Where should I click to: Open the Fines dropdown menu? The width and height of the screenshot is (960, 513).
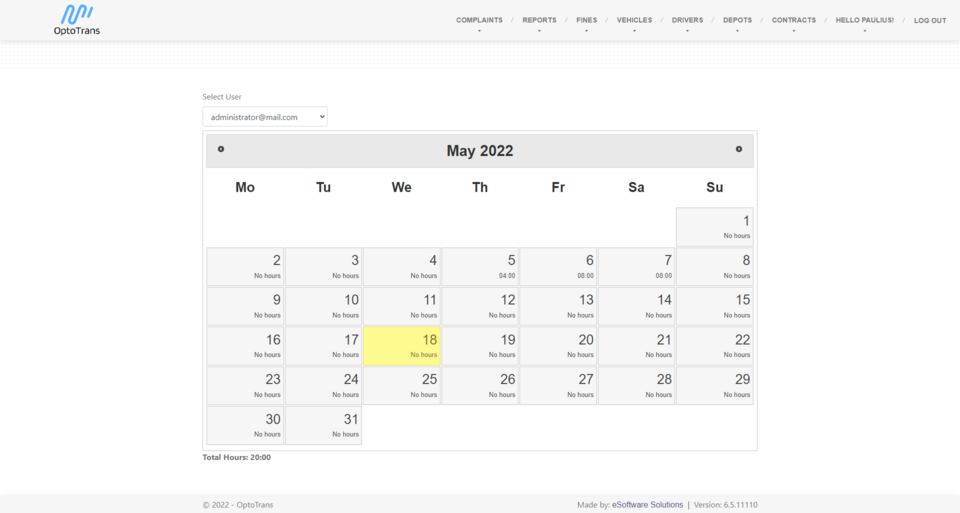pos(586,20)
